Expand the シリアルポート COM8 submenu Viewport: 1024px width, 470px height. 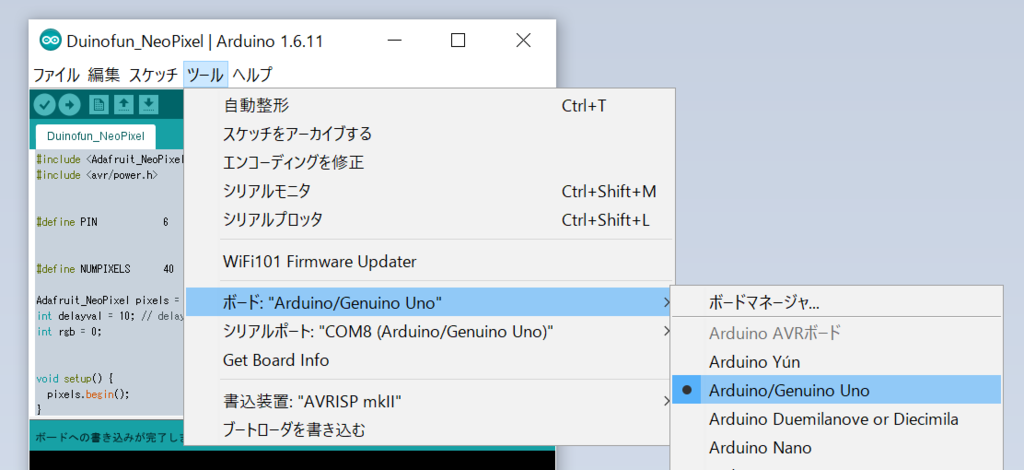[x=429, y=332]
